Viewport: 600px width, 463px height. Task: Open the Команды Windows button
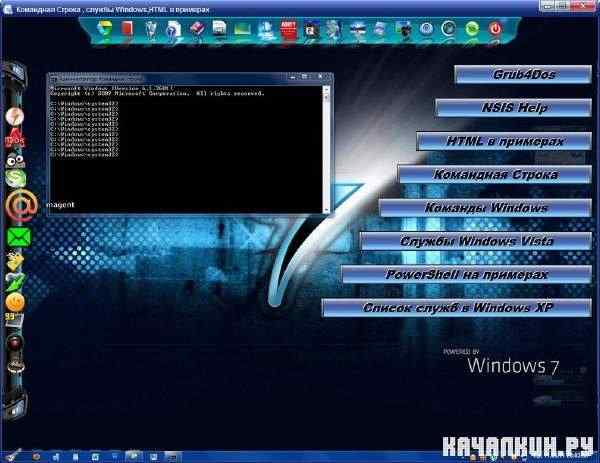[486, 208]
